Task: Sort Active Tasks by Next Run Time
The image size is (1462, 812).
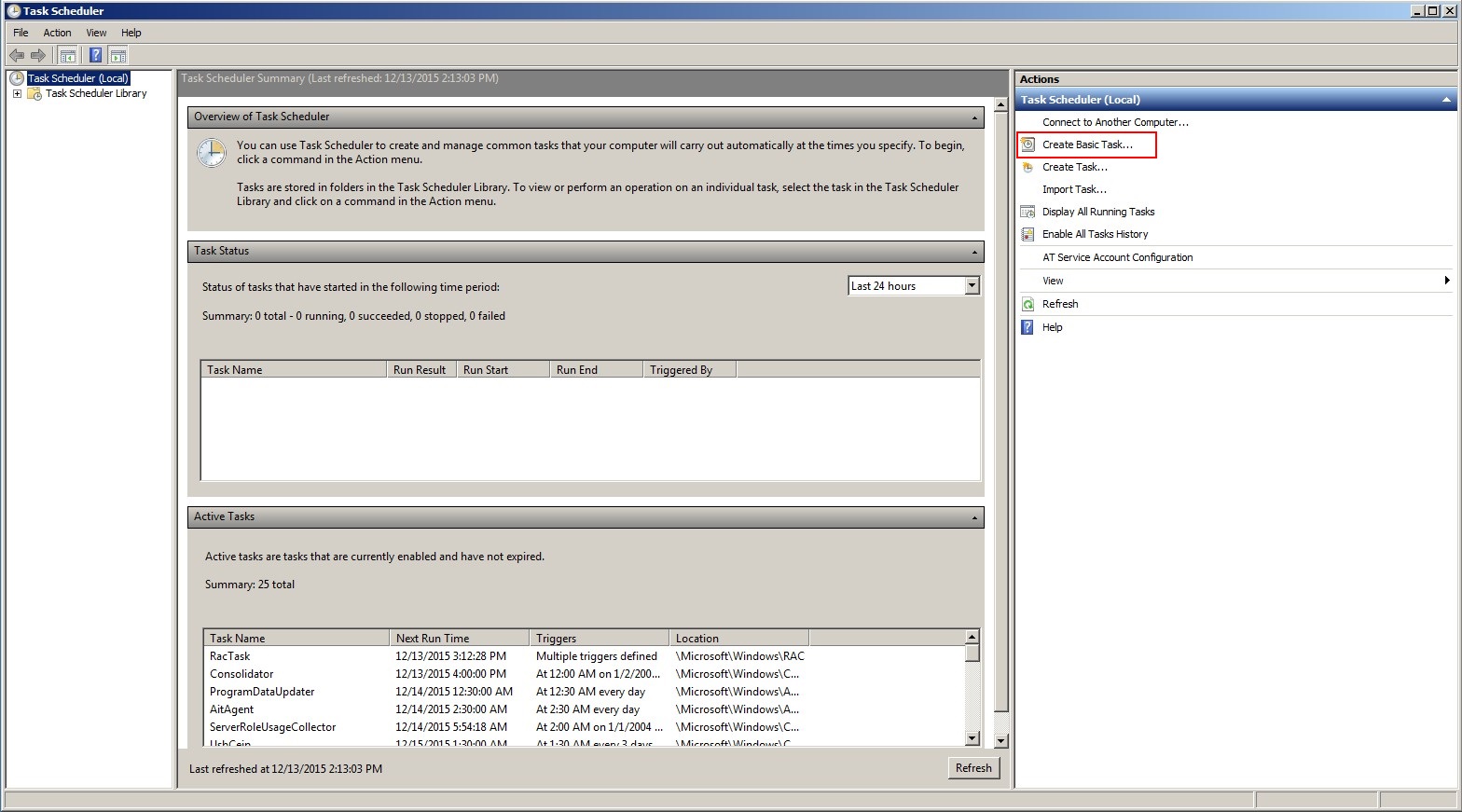Action: pyautogui.click(x=460, y=639)
